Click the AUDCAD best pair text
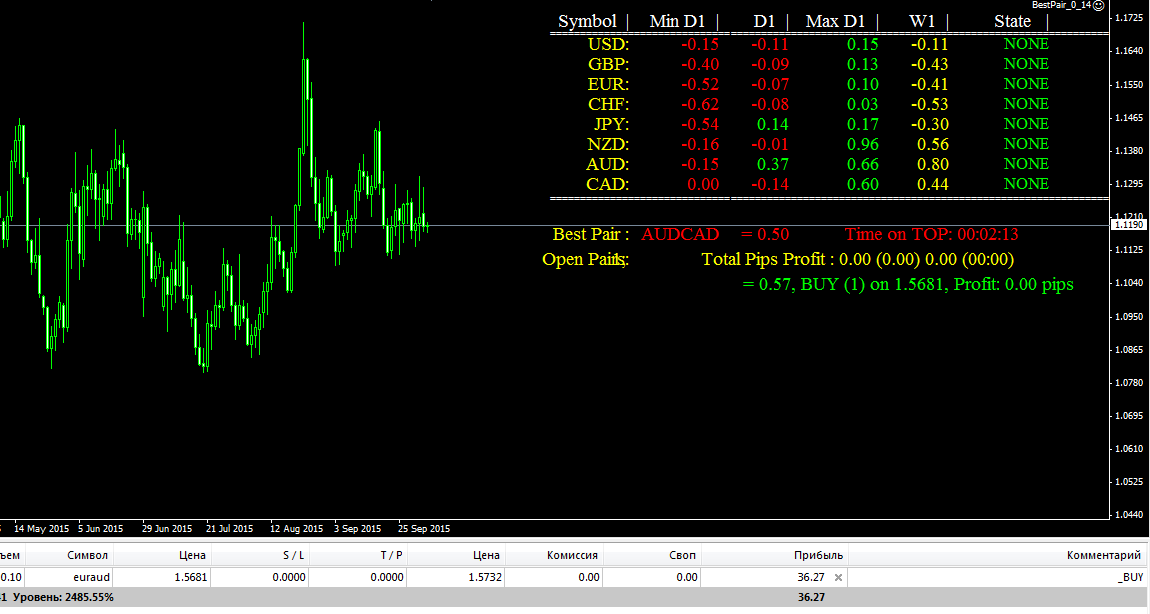1150x614 pixels. pos(680,234)
